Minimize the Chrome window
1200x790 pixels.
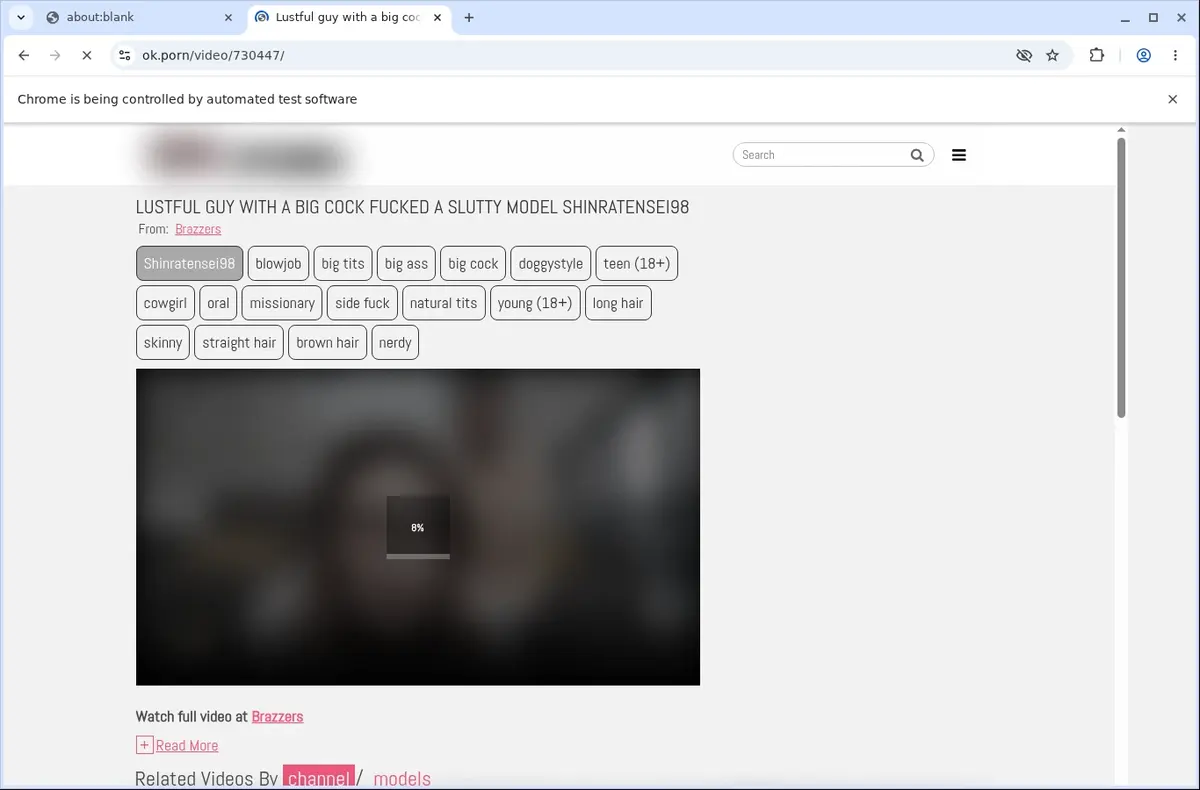coord(1126,17)
